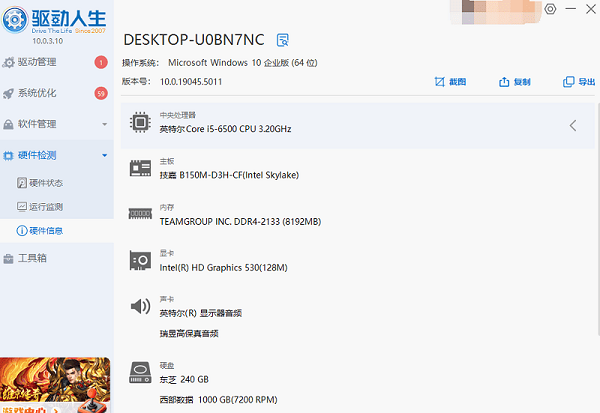Select the 硬件检测 sidebar section

57,155
